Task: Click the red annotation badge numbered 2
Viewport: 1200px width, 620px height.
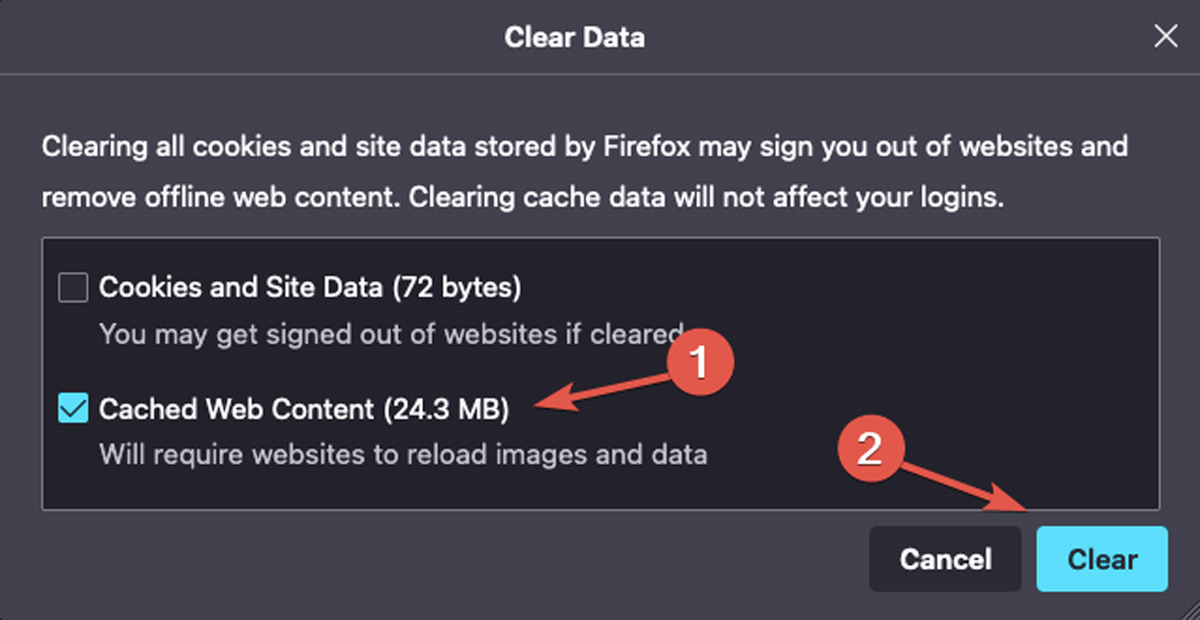Action: coord(869,448)
